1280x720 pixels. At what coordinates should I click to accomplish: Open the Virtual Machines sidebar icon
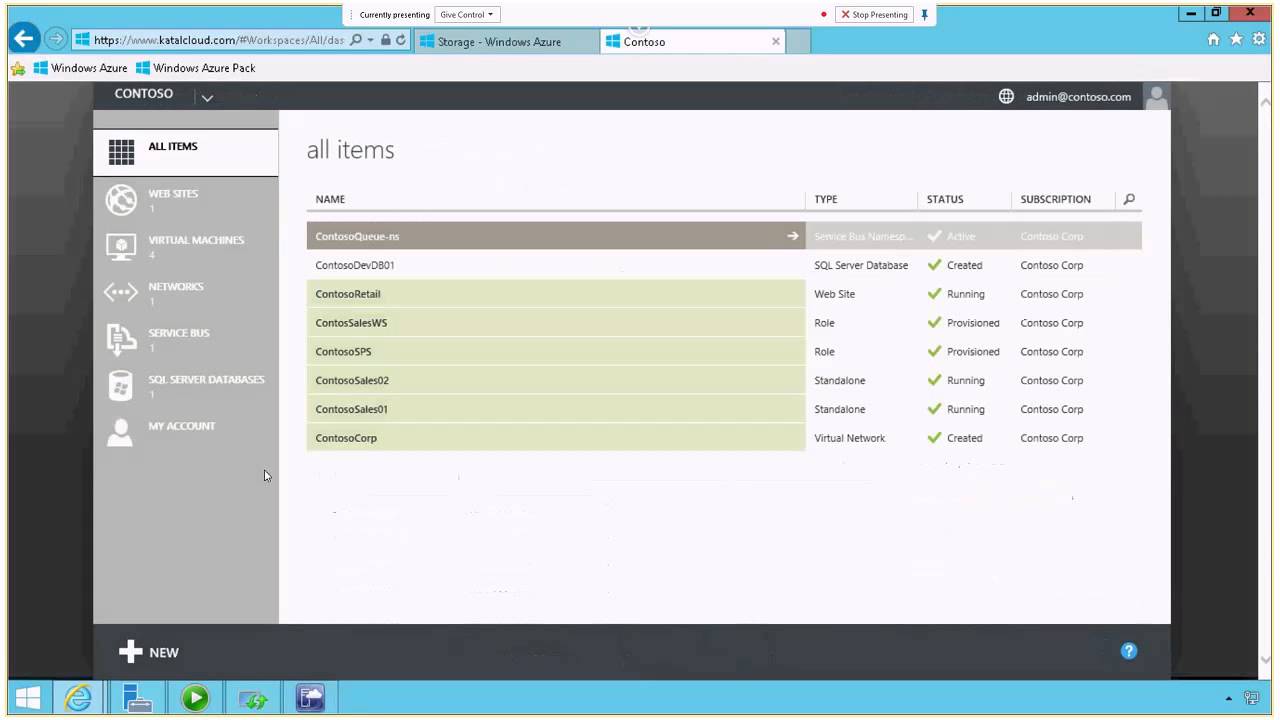coord(121,246)
